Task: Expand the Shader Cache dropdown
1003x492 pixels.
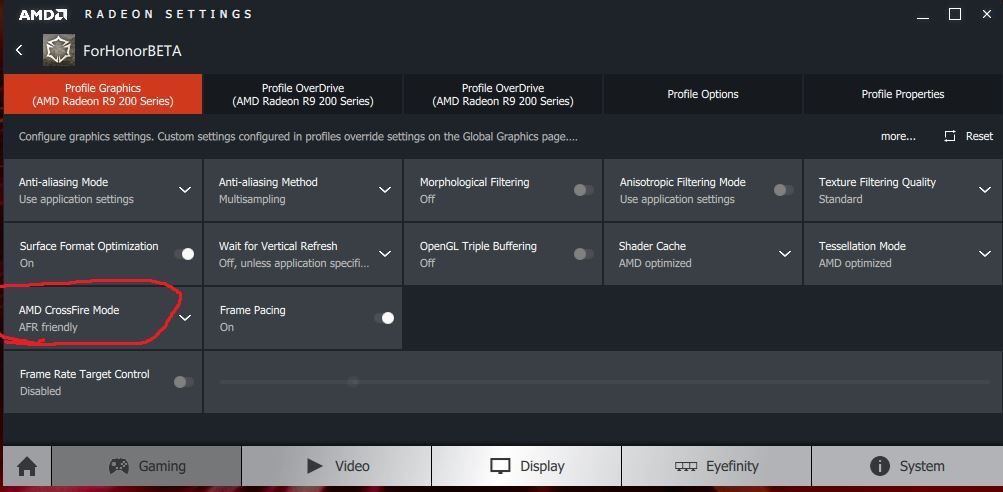Action: (x=785, y=254)
